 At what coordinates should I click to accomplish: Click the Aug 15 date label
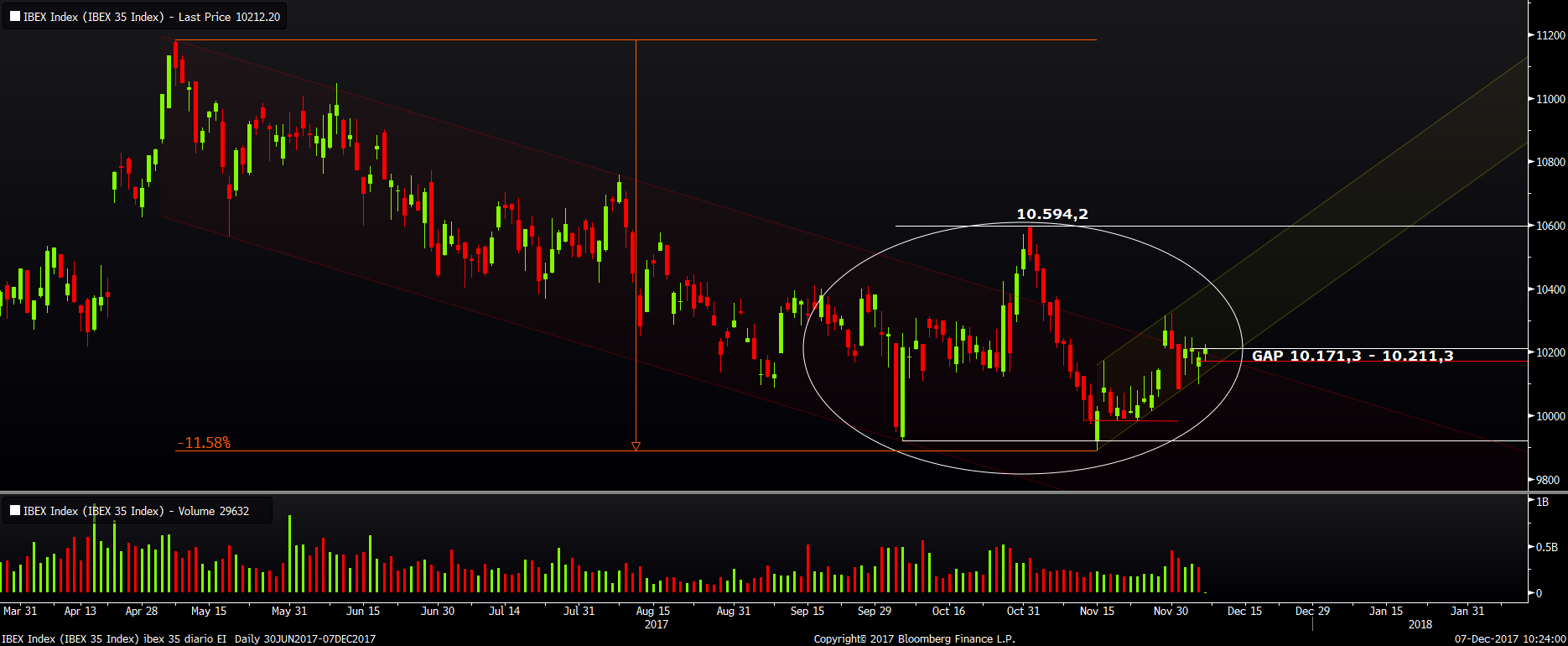653,611
